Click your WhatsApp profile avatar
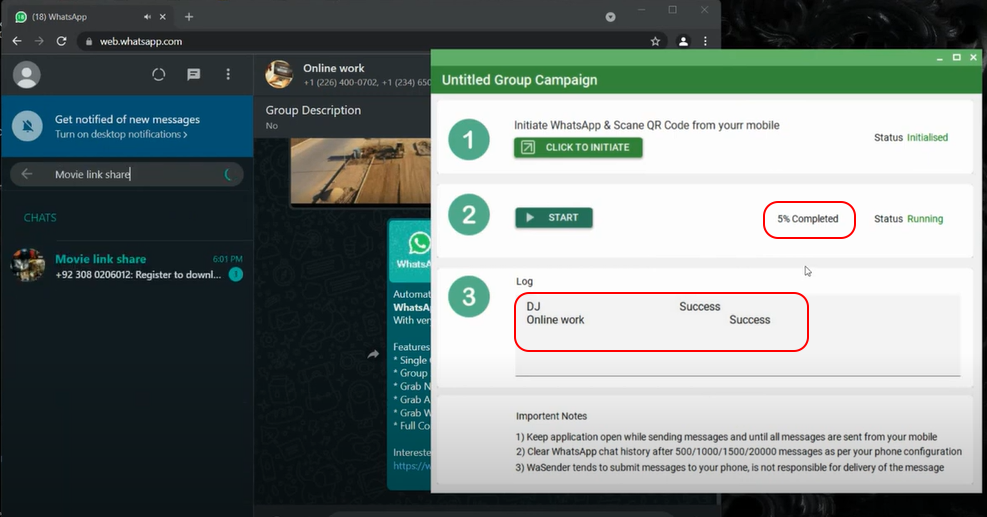This screenshot has height=517, width=987. pyautogui.click(x=27, y=75)
